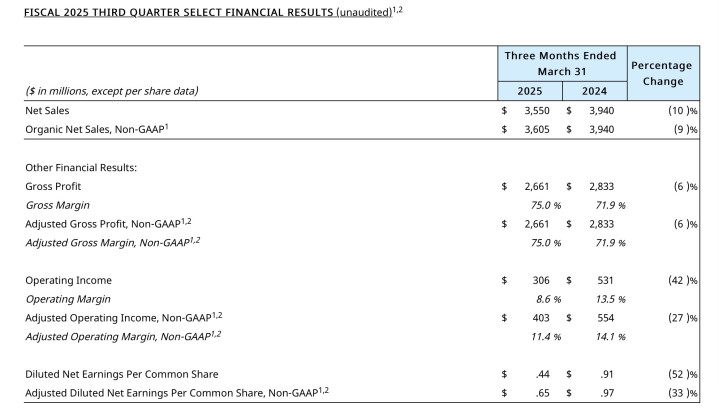Click the Percentage Change column header
The image size is (719, 416).
(x=663, y=73)
